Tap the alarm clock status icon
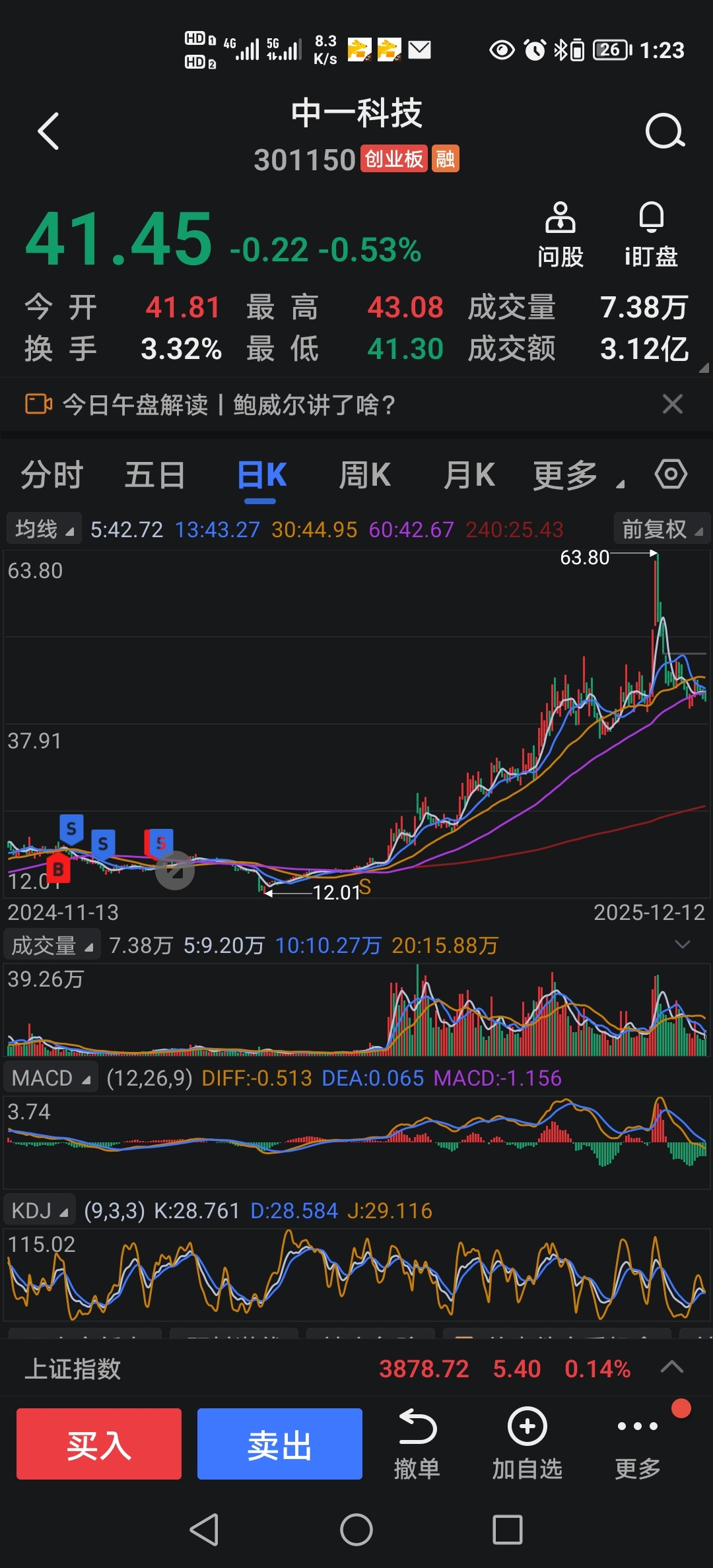The height and width of the screenshot is (1568, 713). tap(535, 49)
